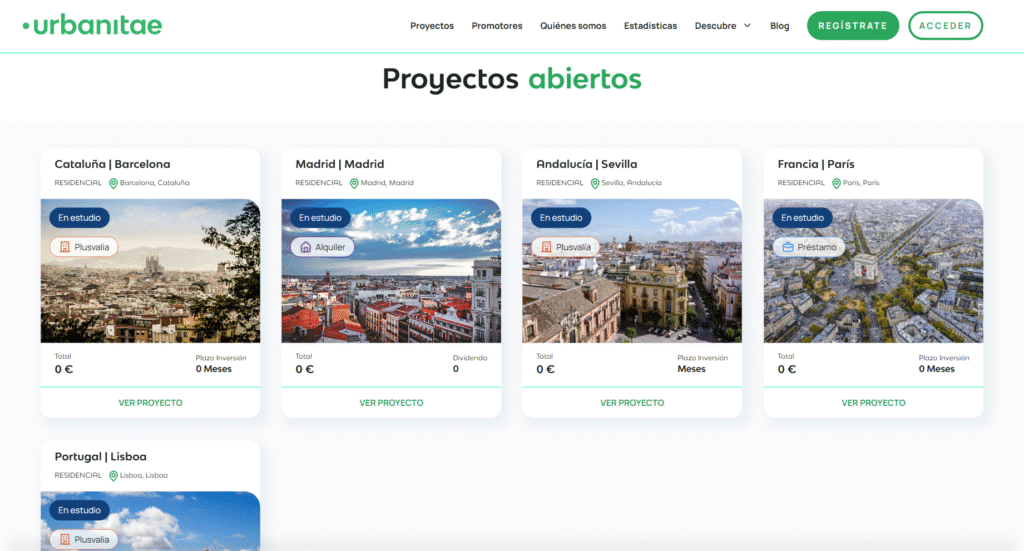Click VER PROYECTO on the Francia París card

873,403
